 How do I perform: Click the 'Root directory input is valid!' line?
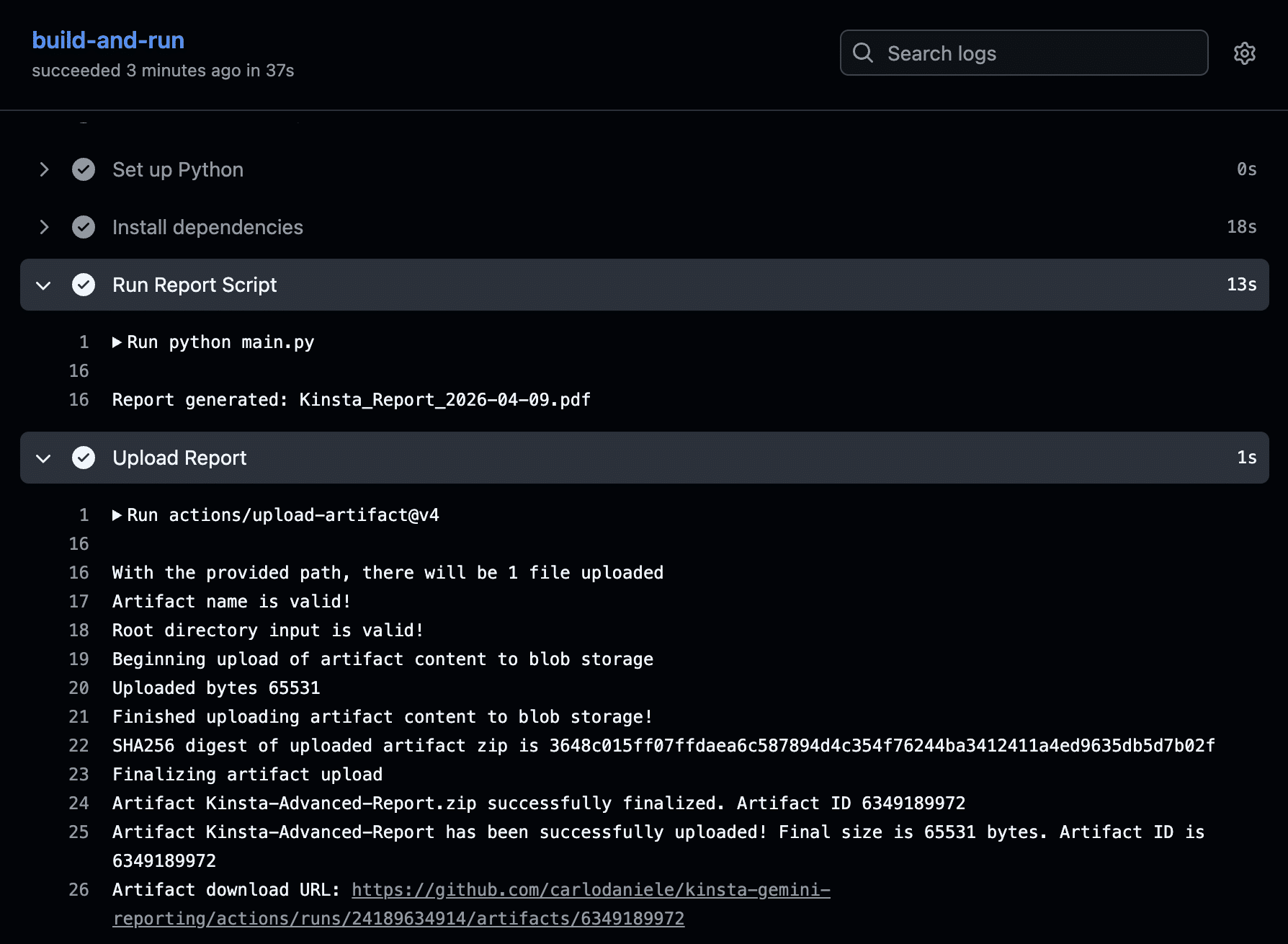pos(268,631)
